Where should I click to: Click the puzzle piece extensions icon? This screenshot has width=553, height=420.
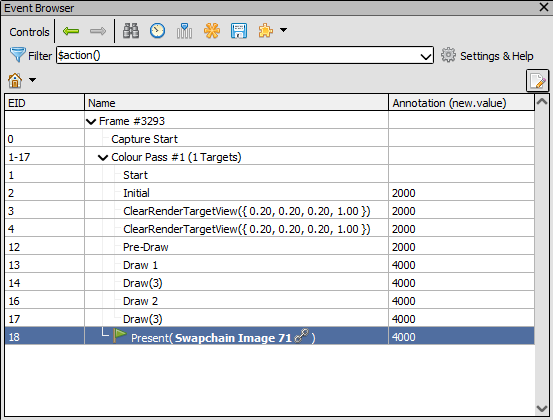[x=266, y=31]
